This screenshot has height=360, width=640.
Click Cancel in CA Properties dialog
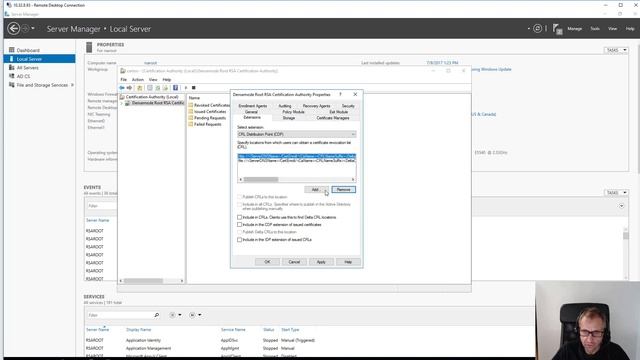294,262
